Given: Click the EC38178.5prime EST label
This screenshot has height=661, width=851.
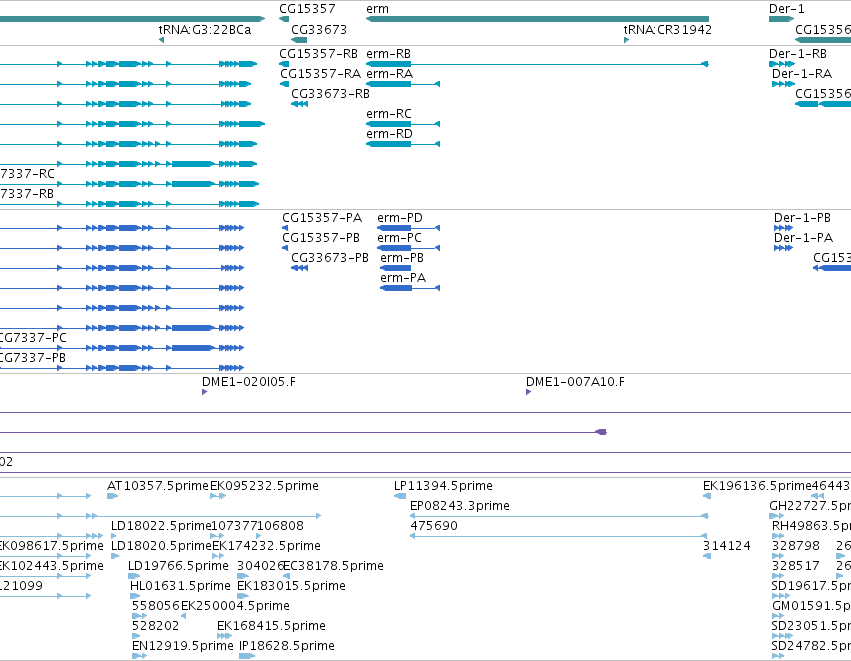Looking at the screenshot, I should point(333,566).
